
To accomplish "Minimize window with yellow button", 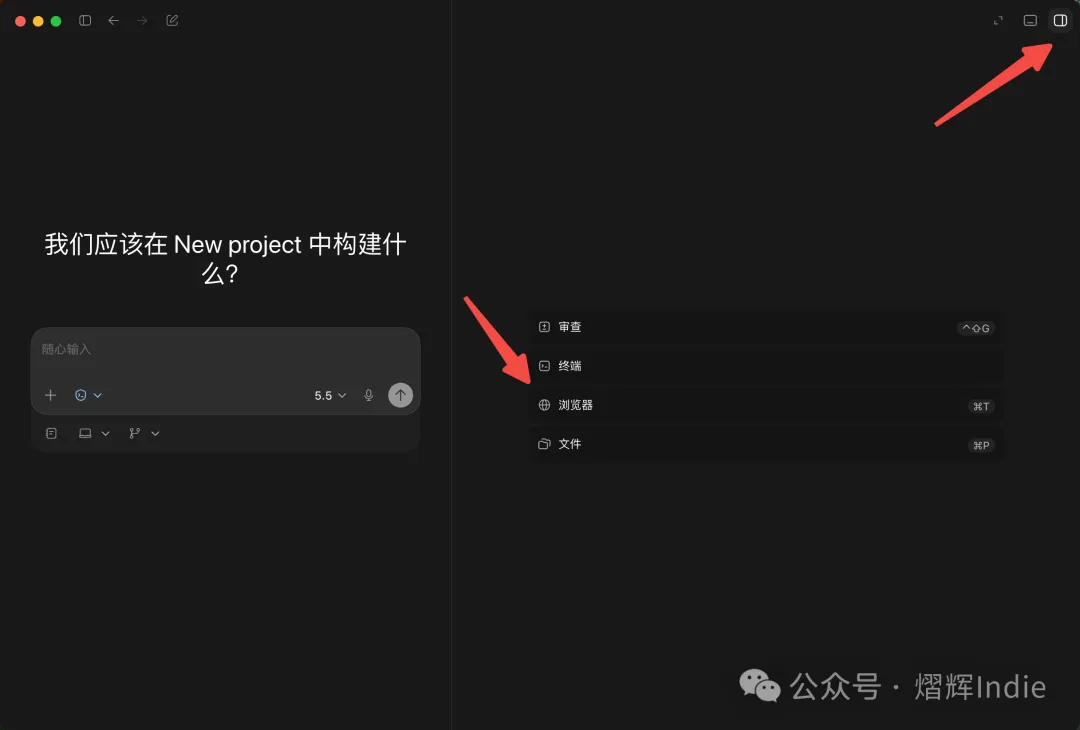I will [38, 21].
